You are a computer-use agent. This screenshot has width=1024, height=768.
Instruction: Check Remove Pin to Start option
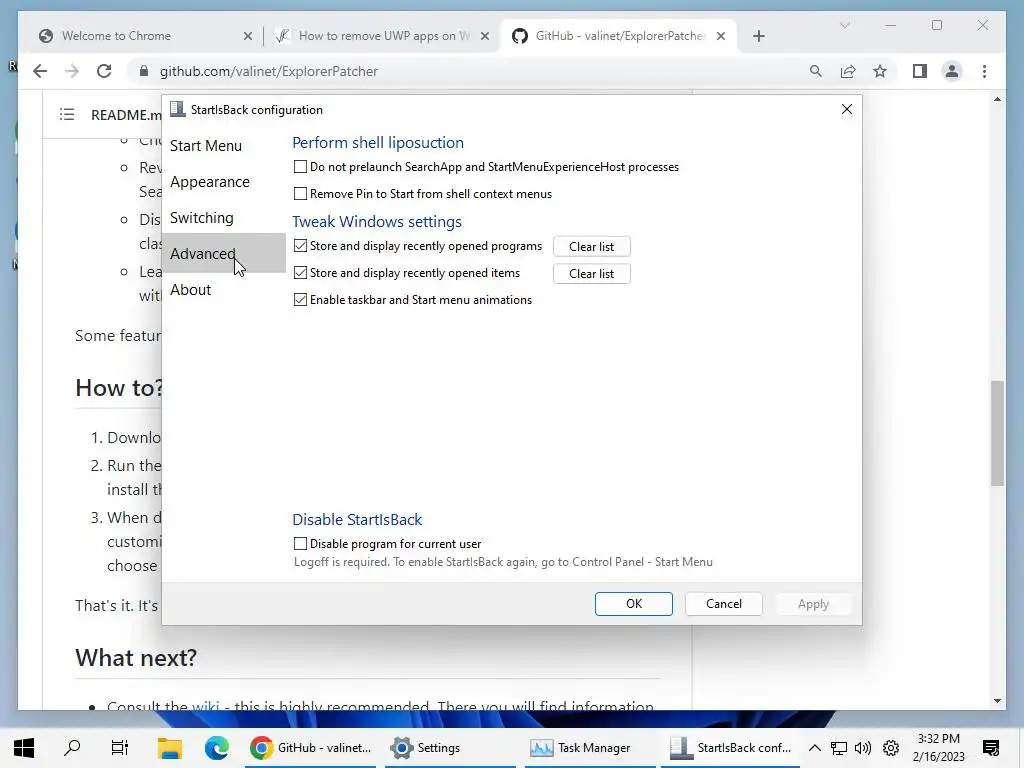(x=300, y=193)
